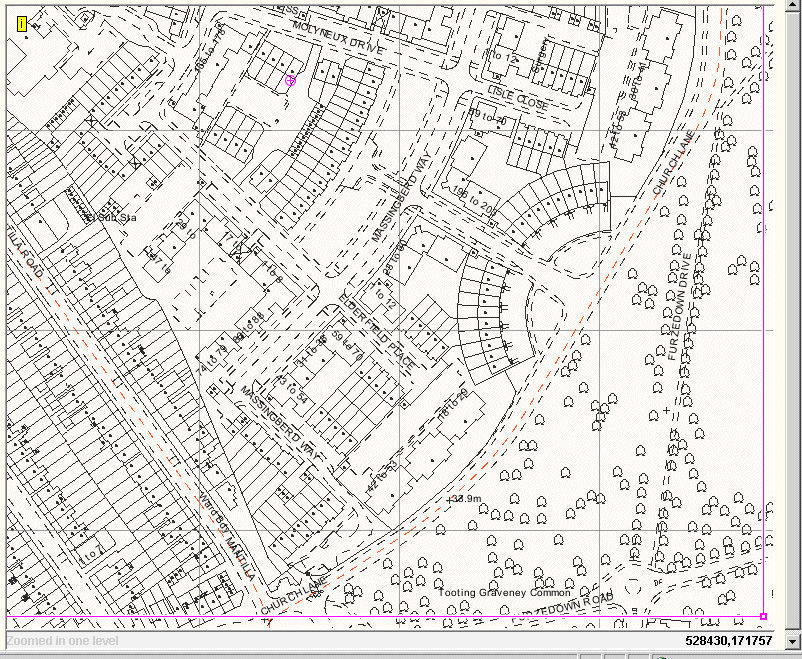Click the Tooting Graveney Common label
The image size is (802, 659).
[x=504, y=592]
